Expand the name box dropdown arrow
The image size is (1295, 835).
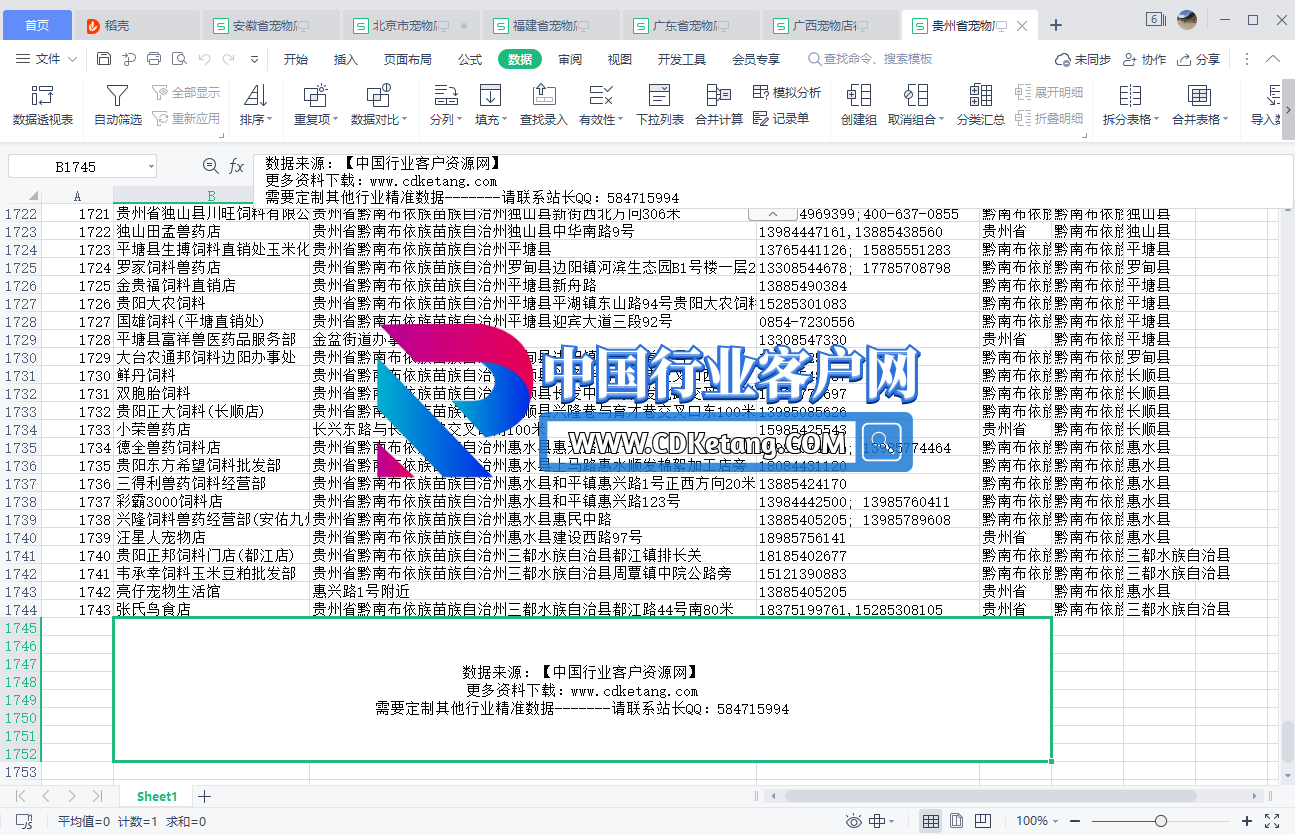pyautogui.click(x=151, y=167)
